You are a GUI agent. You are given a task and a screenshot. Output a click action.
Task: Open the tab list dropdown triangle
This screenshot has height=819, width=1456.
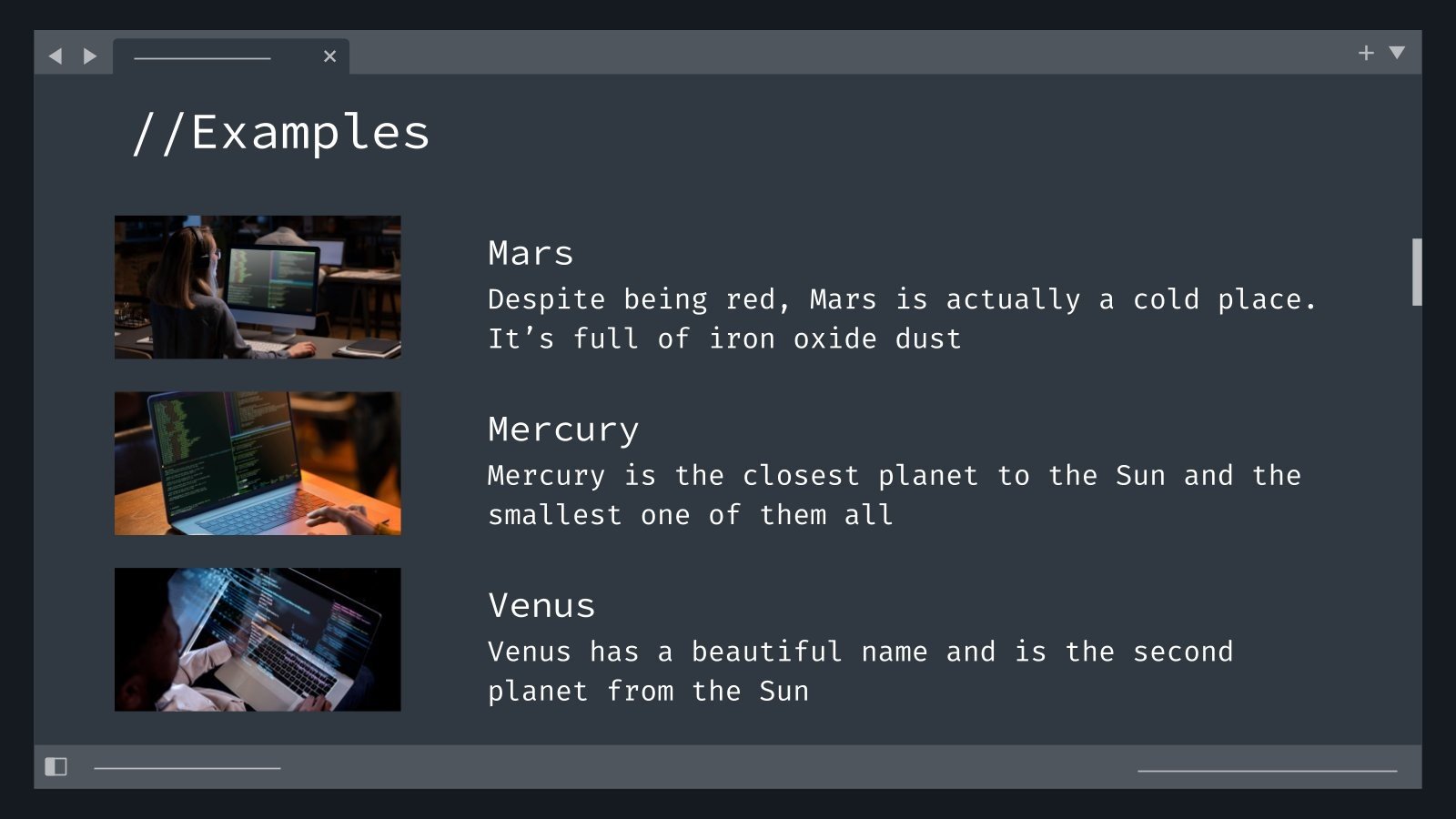click(x=1397, y=53)
